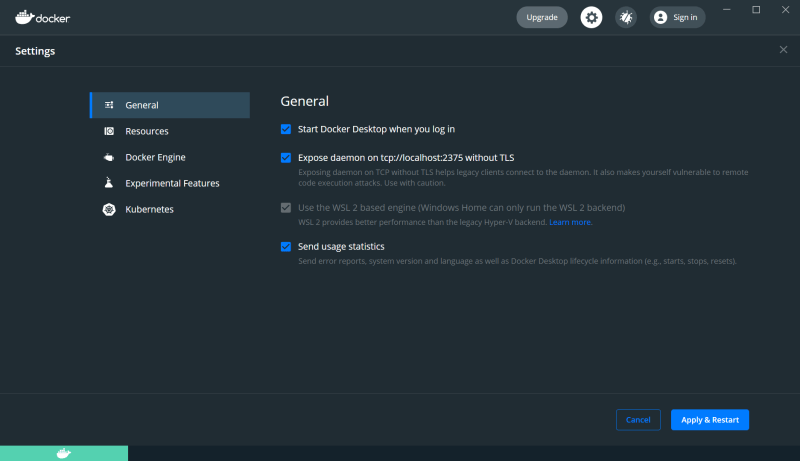Click 'WSL 2 provides better performance' text
Viewport: 800px width, 461px height.
point(422,222)
